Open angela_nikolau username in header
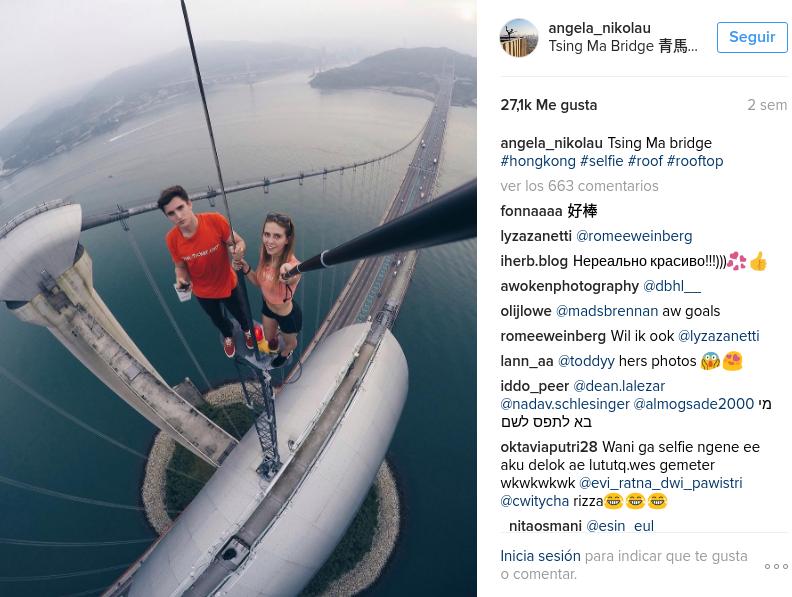The height and width of the screenshot is (597, 792). coord(599,28)
